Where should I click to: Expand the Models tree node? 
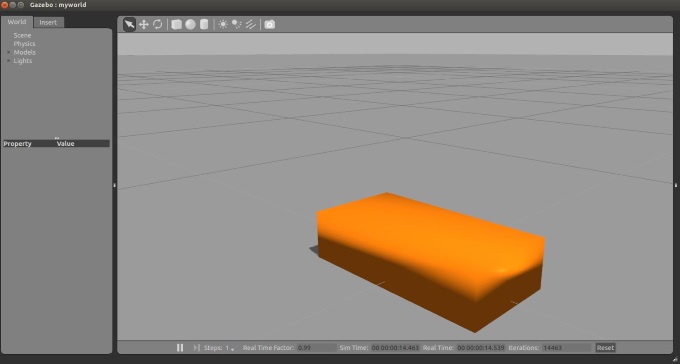(9, 52)
